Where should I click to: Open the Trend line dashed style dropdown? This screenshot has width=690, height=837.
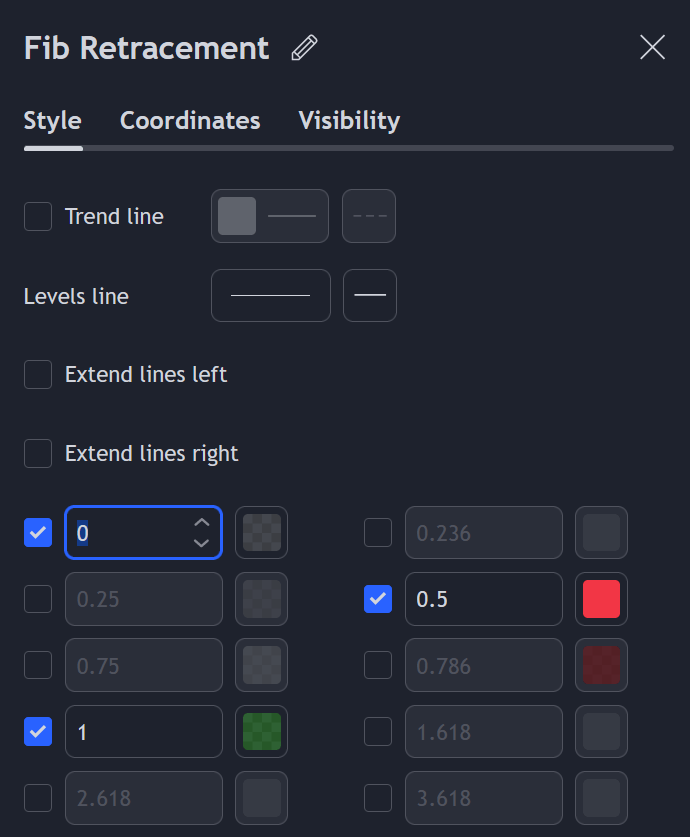point(369,216)
